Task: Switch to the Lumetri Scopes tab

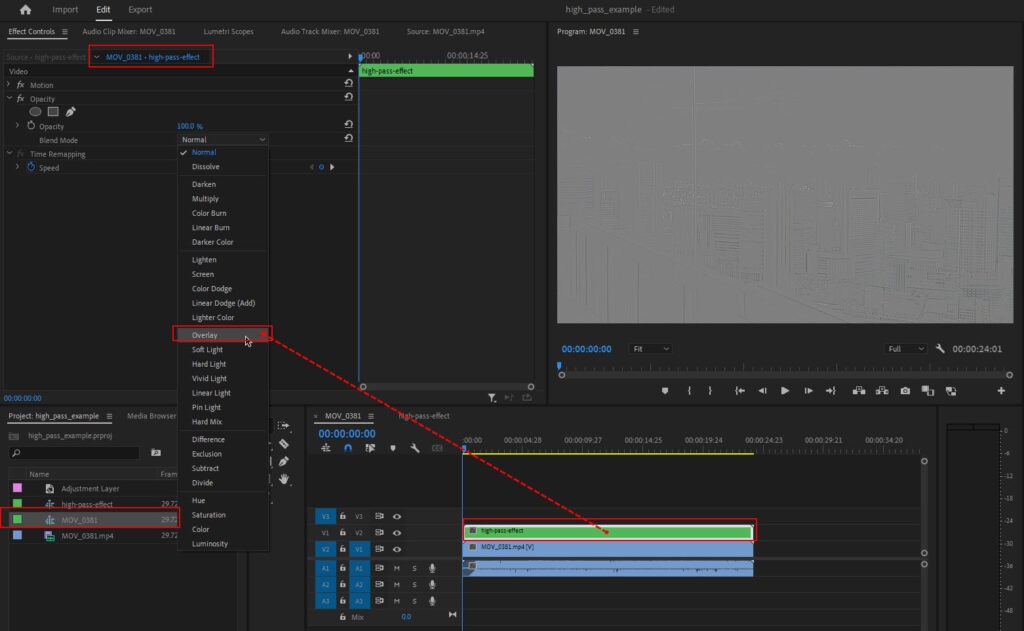Action: coord(227,31)
